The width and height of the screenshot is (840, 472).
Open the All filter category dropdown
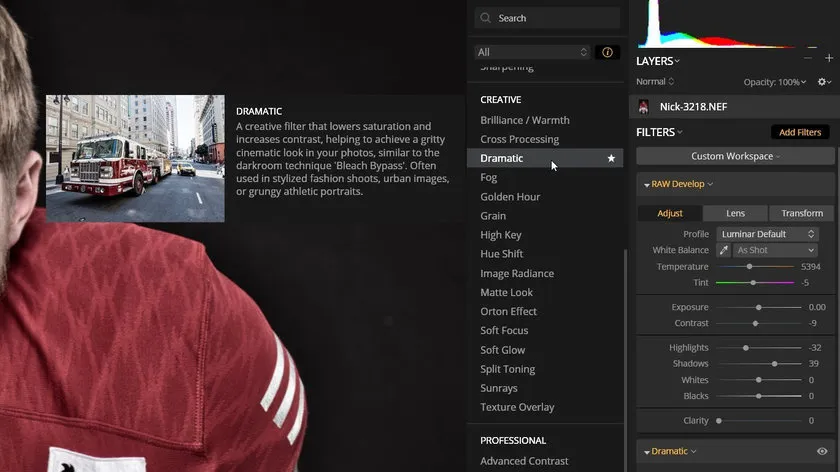[x=532, y=52]
